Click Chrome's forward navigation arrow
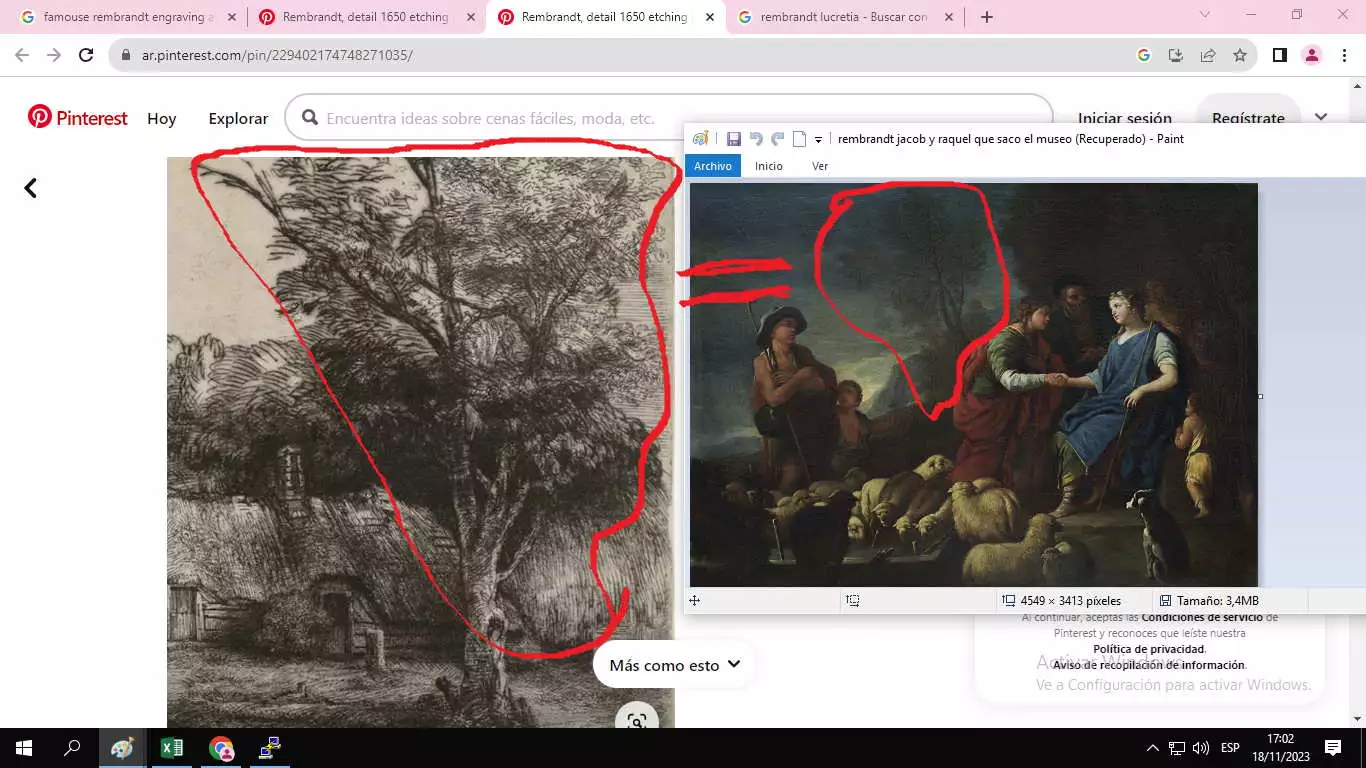 tap(54, 55)
